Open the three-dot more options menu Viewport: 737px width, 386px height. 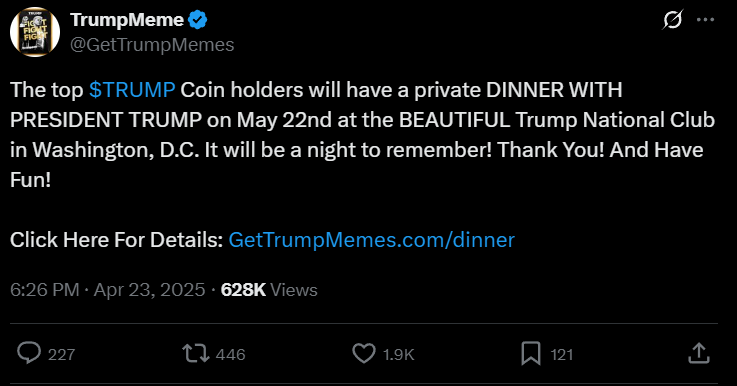tap(706, 20)
